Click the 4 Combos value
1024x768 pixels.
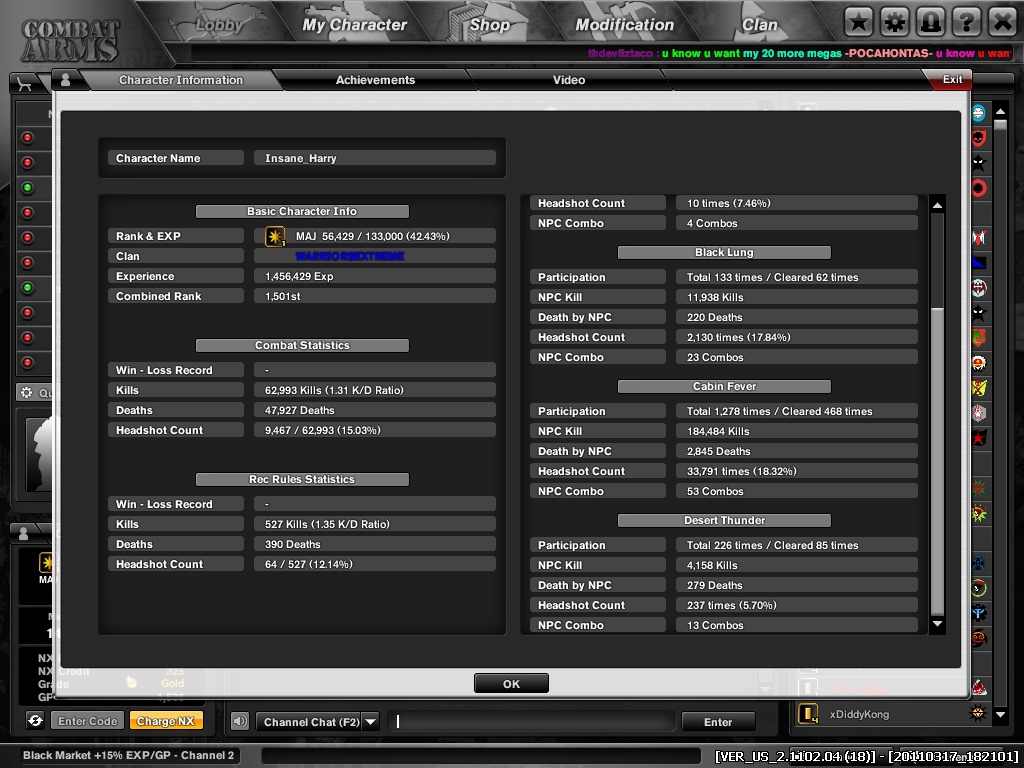point(712,223)
